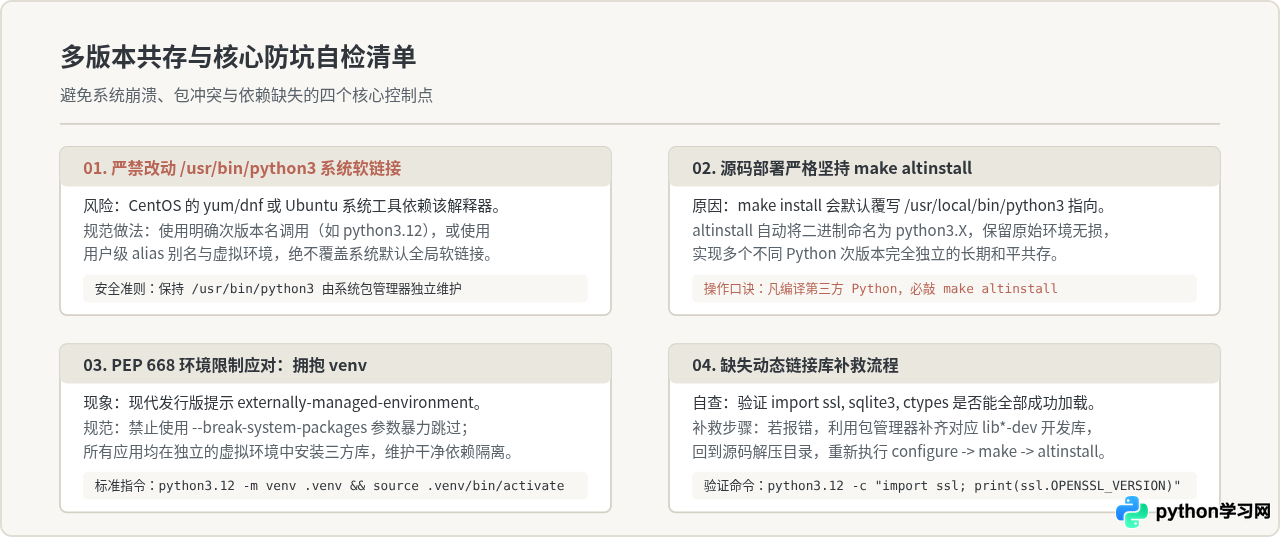The width and height of the screenshot is (1280, 538).
Task: Click the title 多版本共存与核心防坑自检清单
Action: click(x=238, y=57)
